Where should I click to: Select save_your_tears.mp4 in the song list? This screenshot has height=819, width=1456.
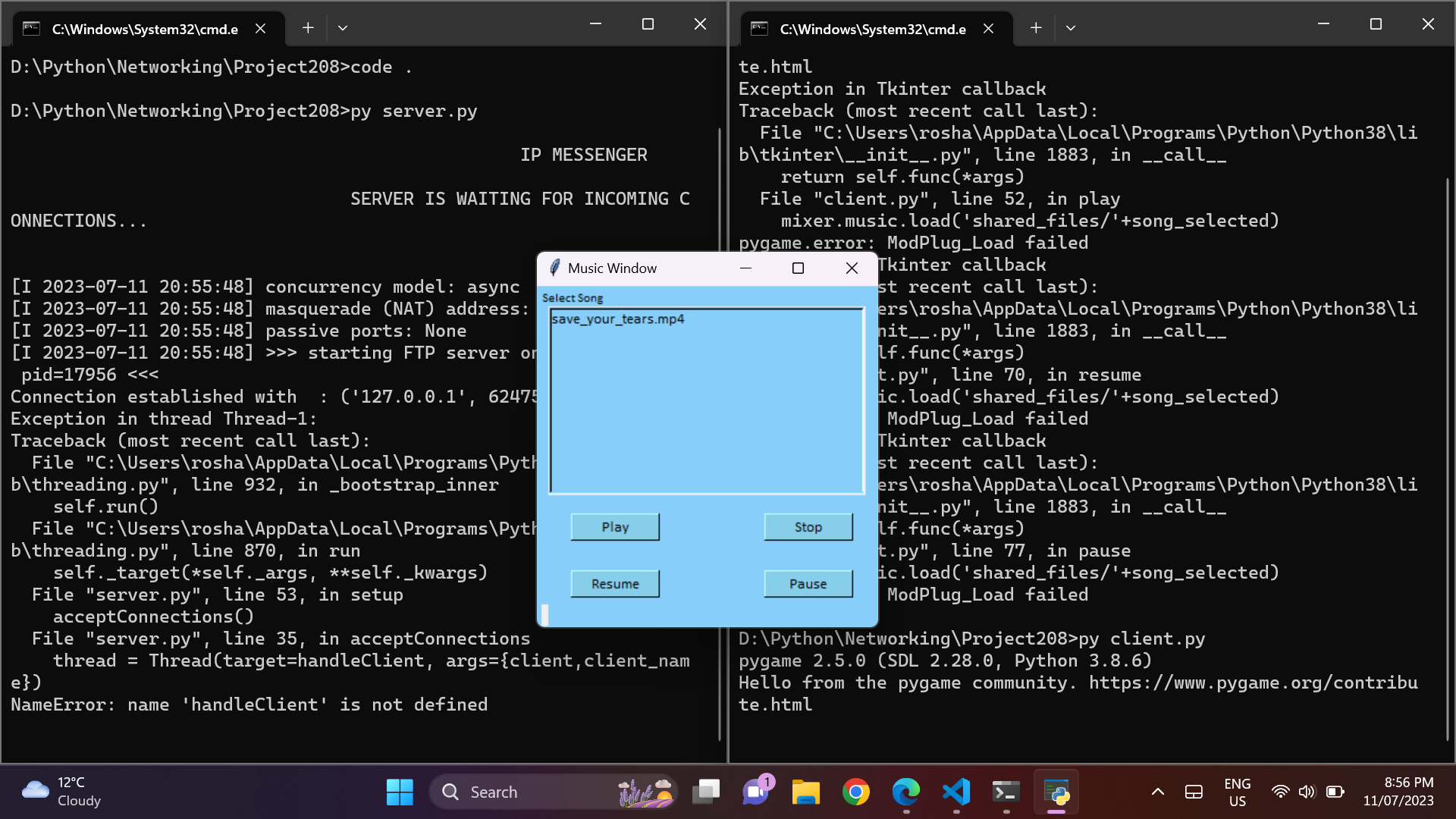pyautogui.click(x=618, y=319)
